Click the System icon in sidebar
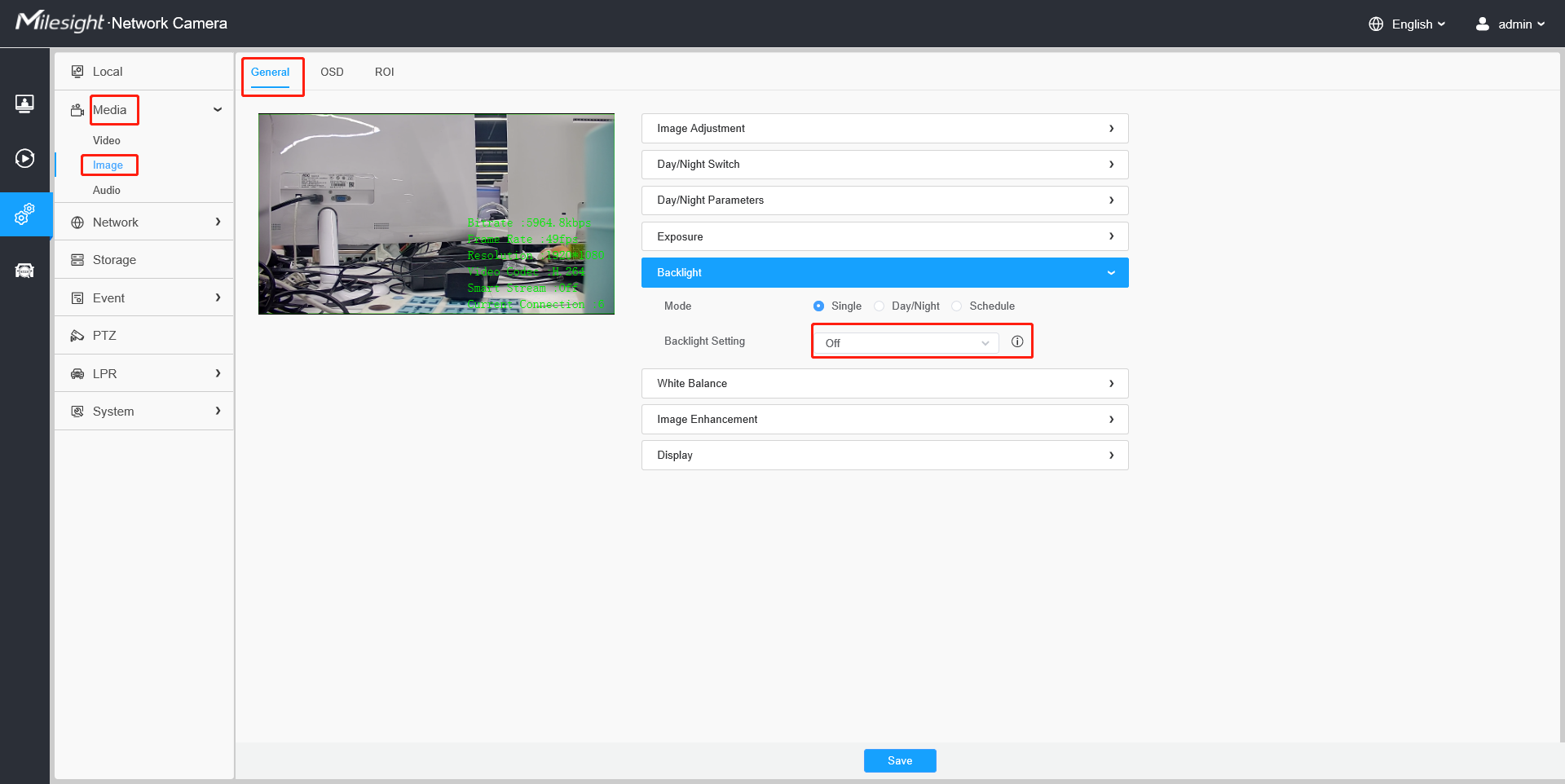Image resolution: width=1565 pixels, height=784 pixels. click(77, 412)
